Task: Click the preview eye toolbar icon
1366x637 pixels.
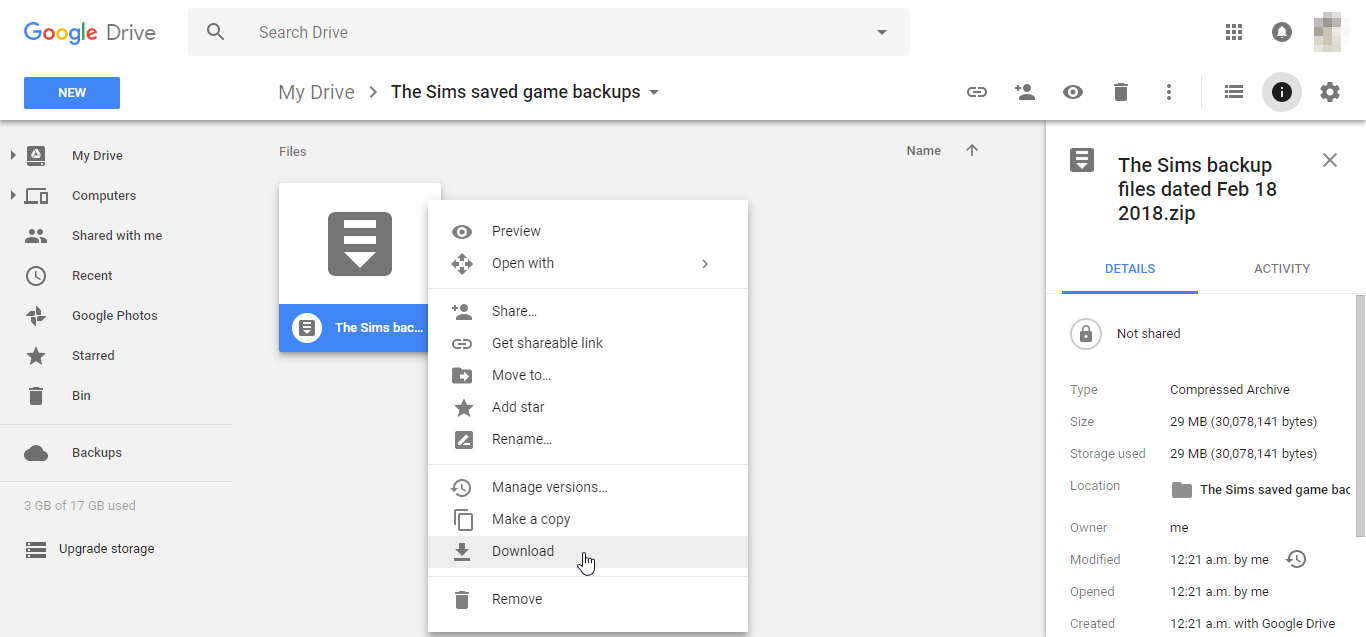Action: [x=1073, y=92]
